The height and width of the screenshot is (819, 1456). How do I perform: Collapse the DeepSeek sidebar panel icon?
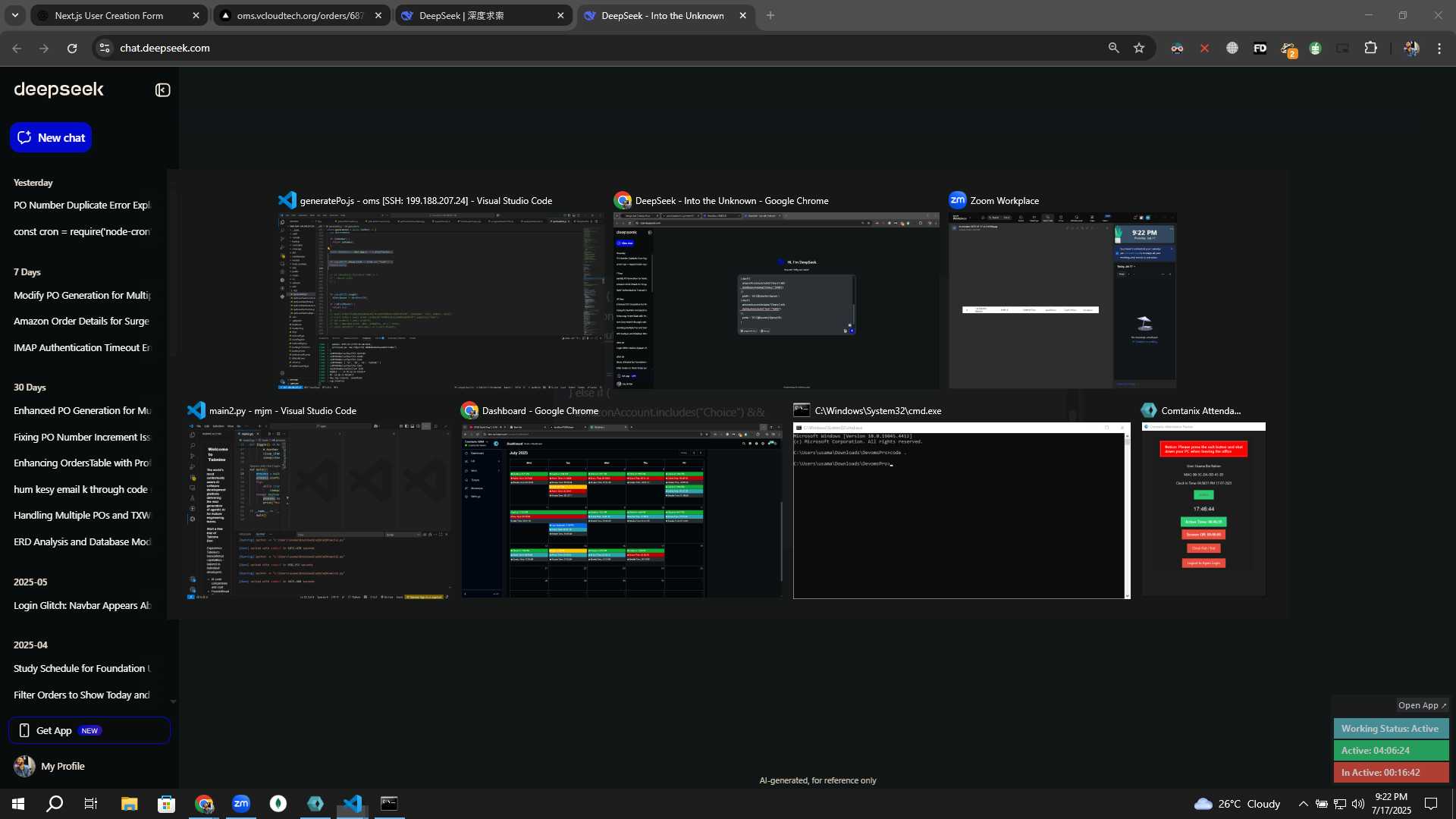(162, 90)
